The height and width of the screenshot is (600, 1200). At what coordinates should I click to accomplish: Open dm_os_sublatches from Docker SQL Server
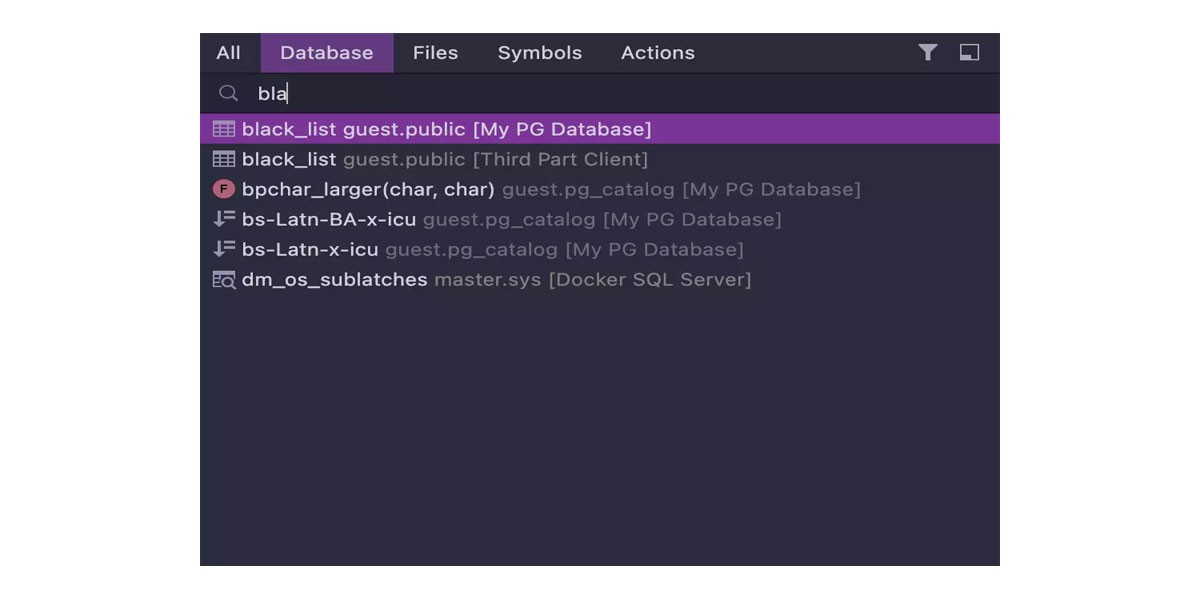[x=600, y=279]
